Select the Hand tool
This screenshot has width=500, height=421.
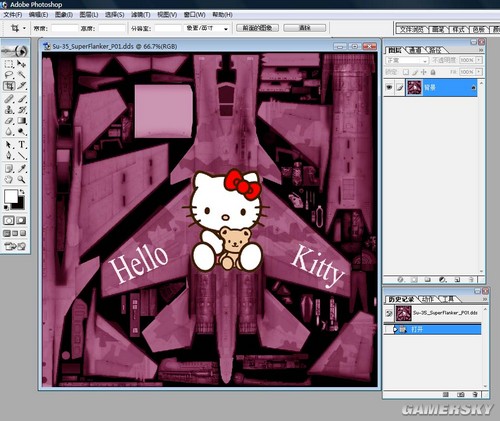pos(9,180)
